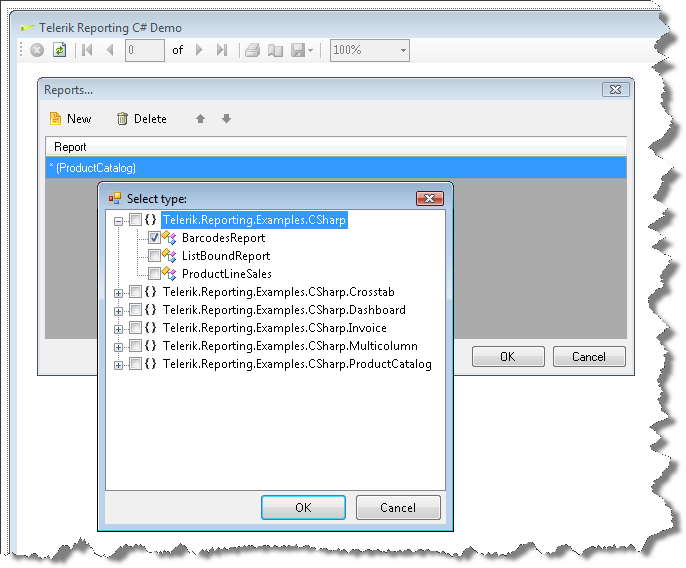
Task: Select the ListBoundReport tree item
Action: click(226, 256)
